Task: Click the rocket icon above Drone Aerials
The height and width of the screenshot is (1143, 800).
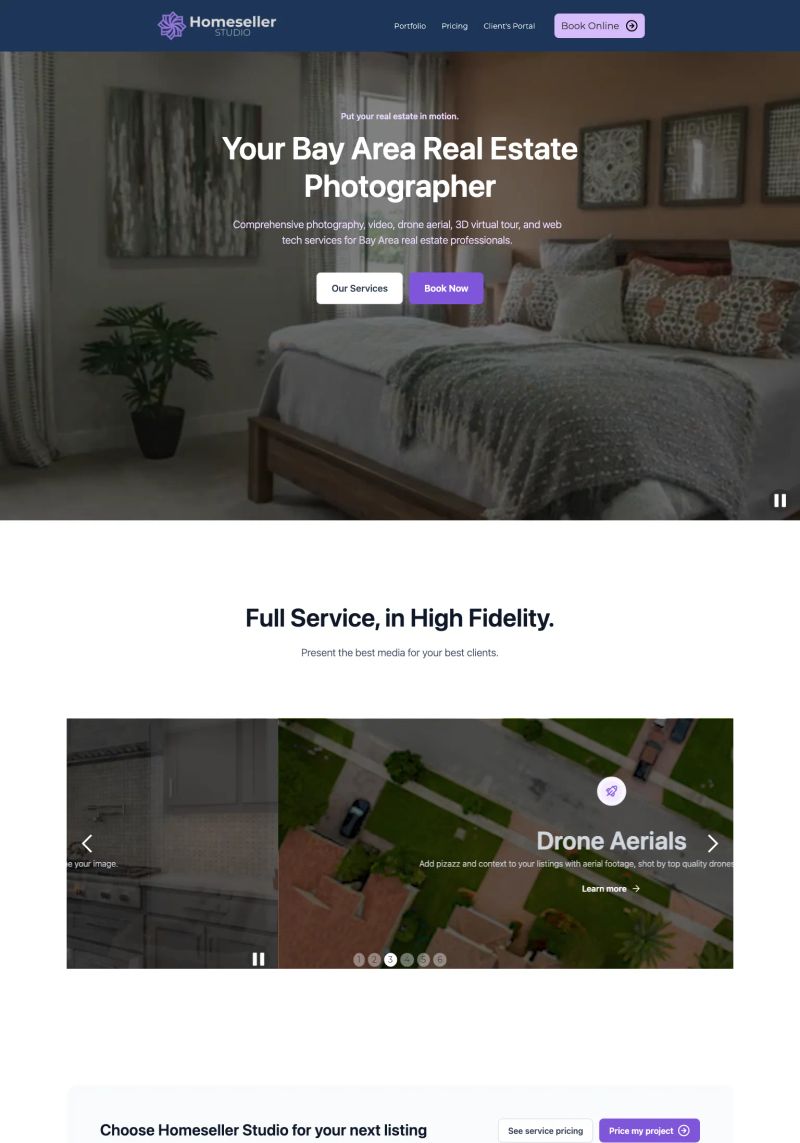Action: (x=611, y=791)
